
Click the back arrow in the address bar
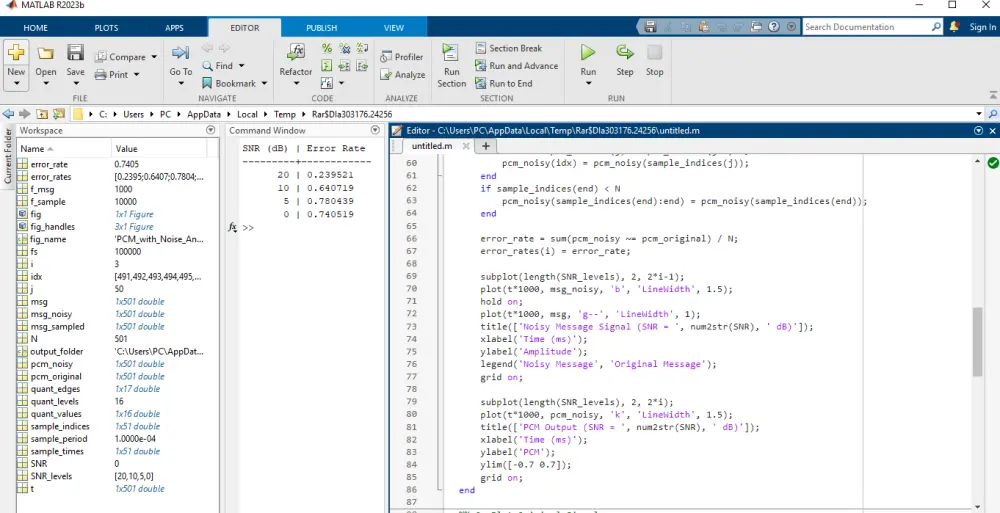tap(8, 114)
